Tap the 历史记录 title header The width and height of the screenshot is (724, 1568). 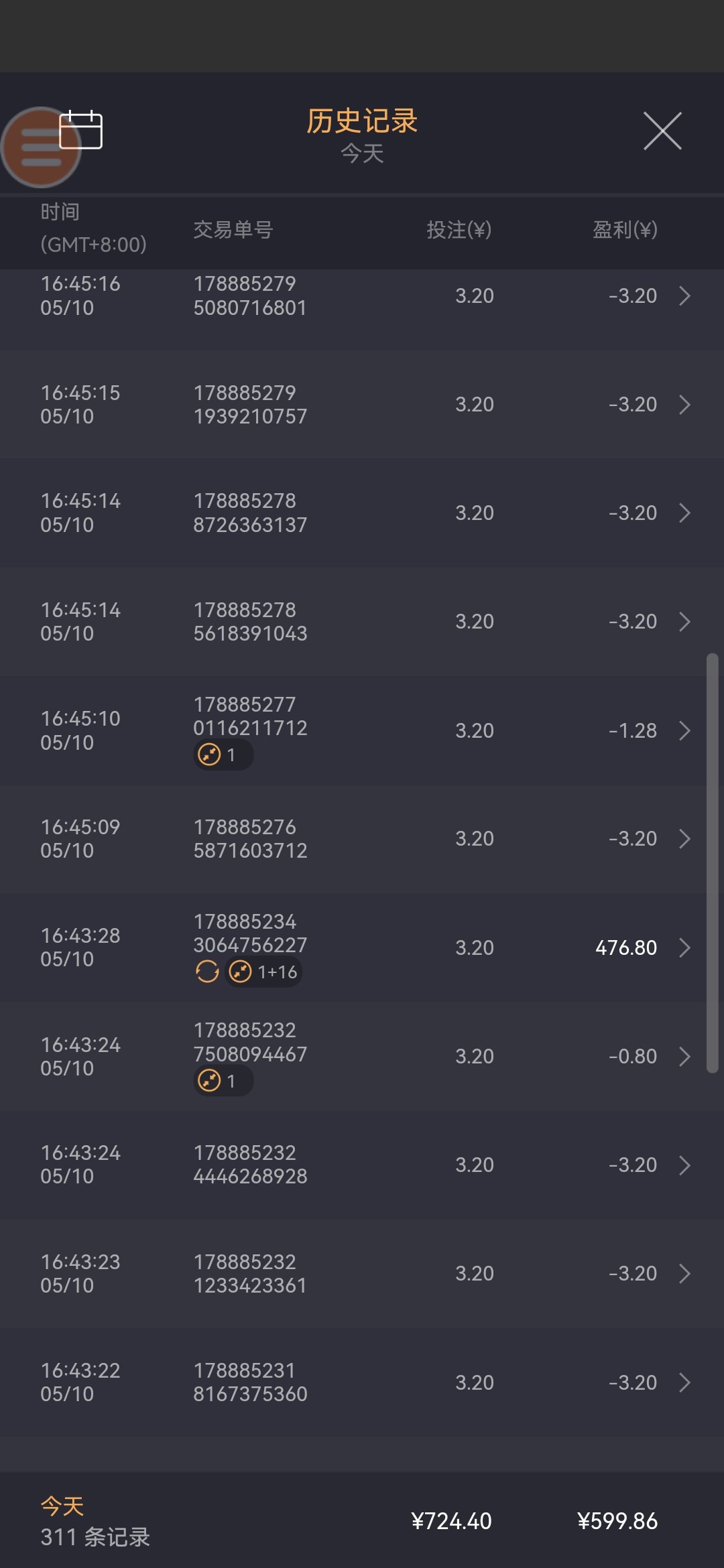pos(362,121)
